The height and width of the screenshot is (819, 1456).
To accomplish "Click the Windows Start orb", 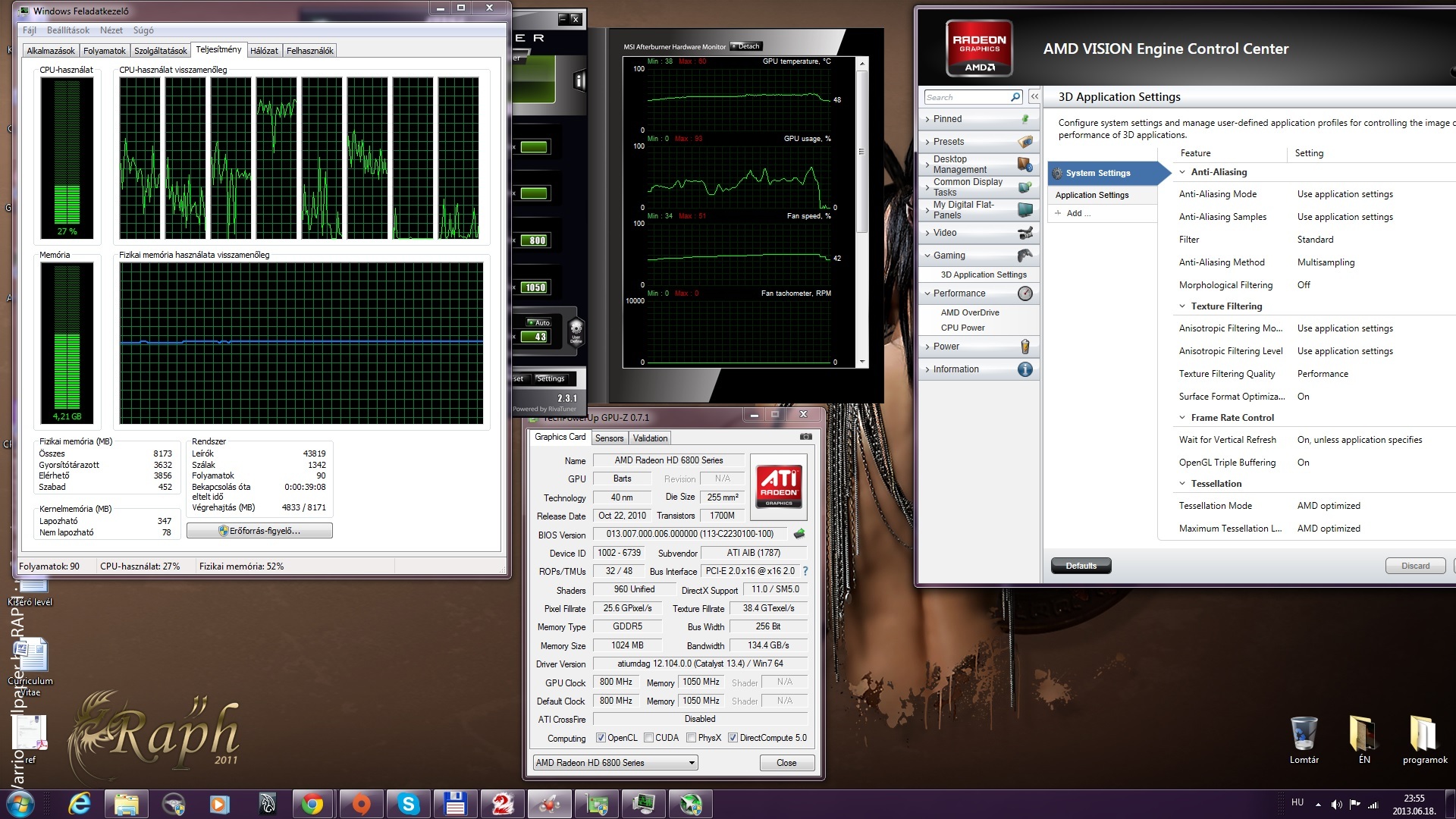I will point(20,804).
